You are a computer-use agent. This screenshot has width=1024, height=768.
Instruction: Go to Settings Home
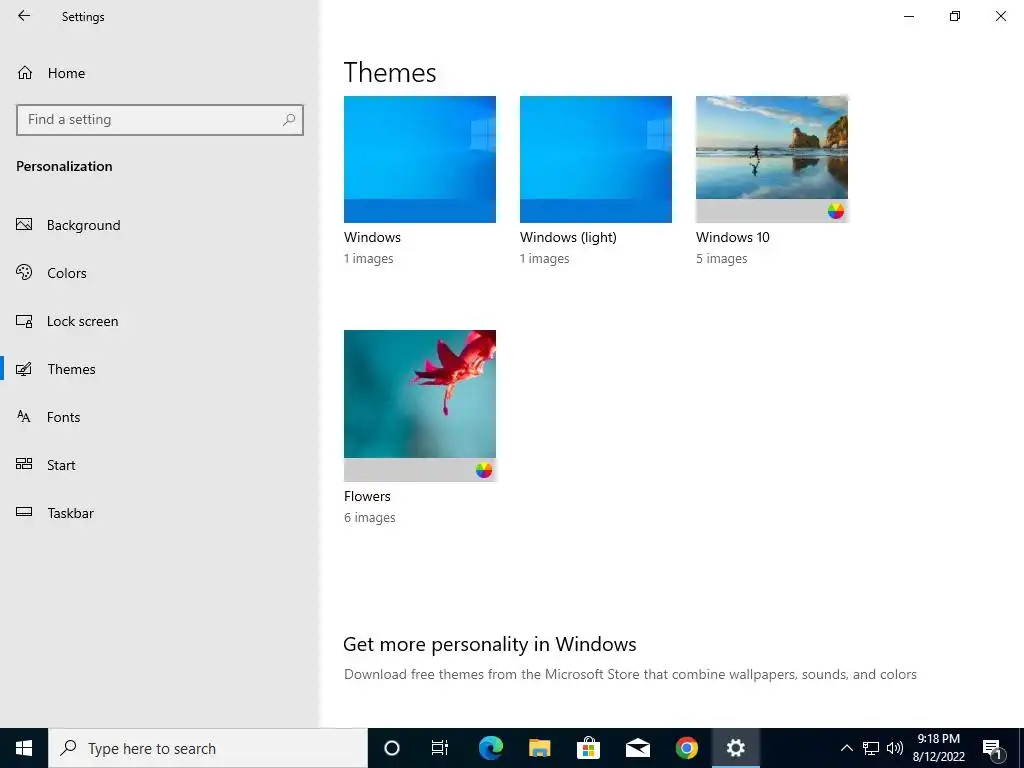pyautogui.click(x=160, y=73)
